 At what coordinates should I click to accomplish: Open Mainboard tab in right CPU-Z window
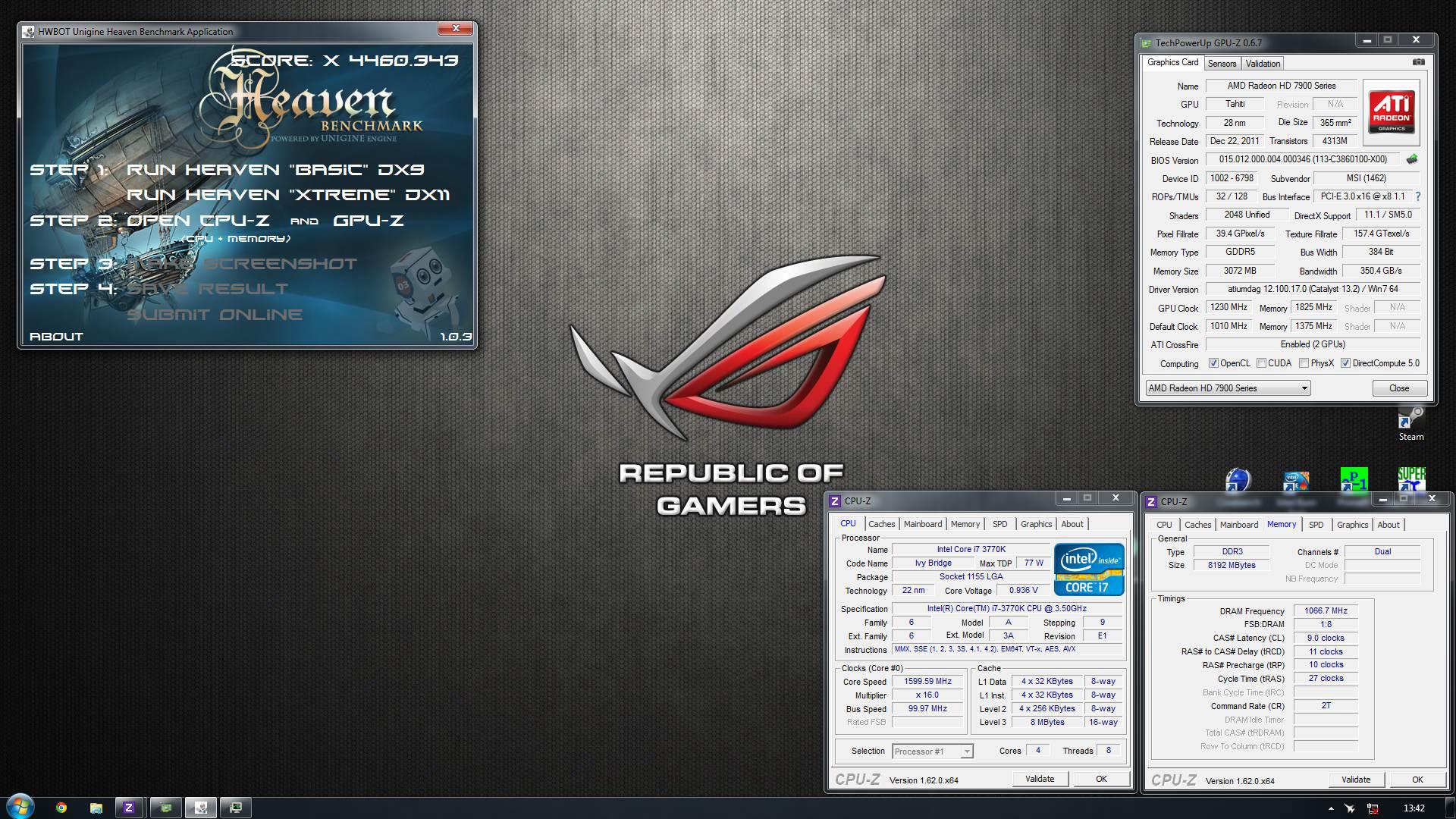pos(1239,525)
